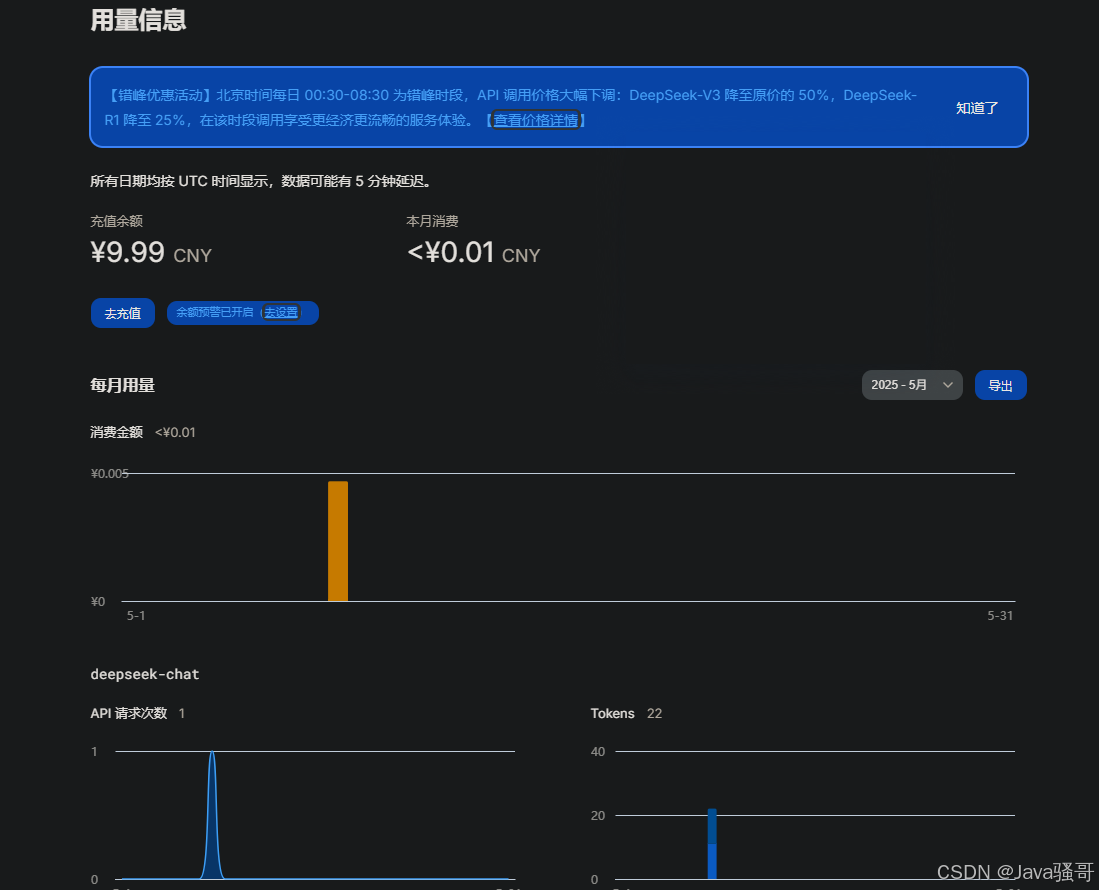Screen dimensions: 1099x890
Task: Click the 充值余额 label
Action: coord(116,221)
